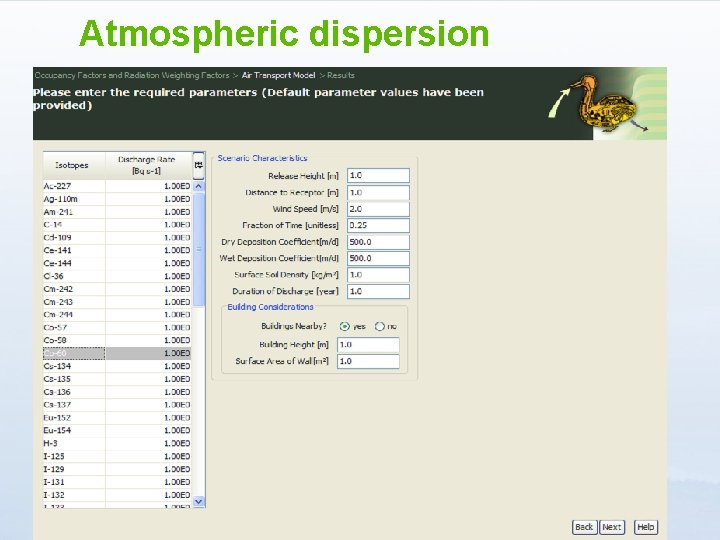Select the 'yes' radio for Buildings Nearby

click(344, 326)
